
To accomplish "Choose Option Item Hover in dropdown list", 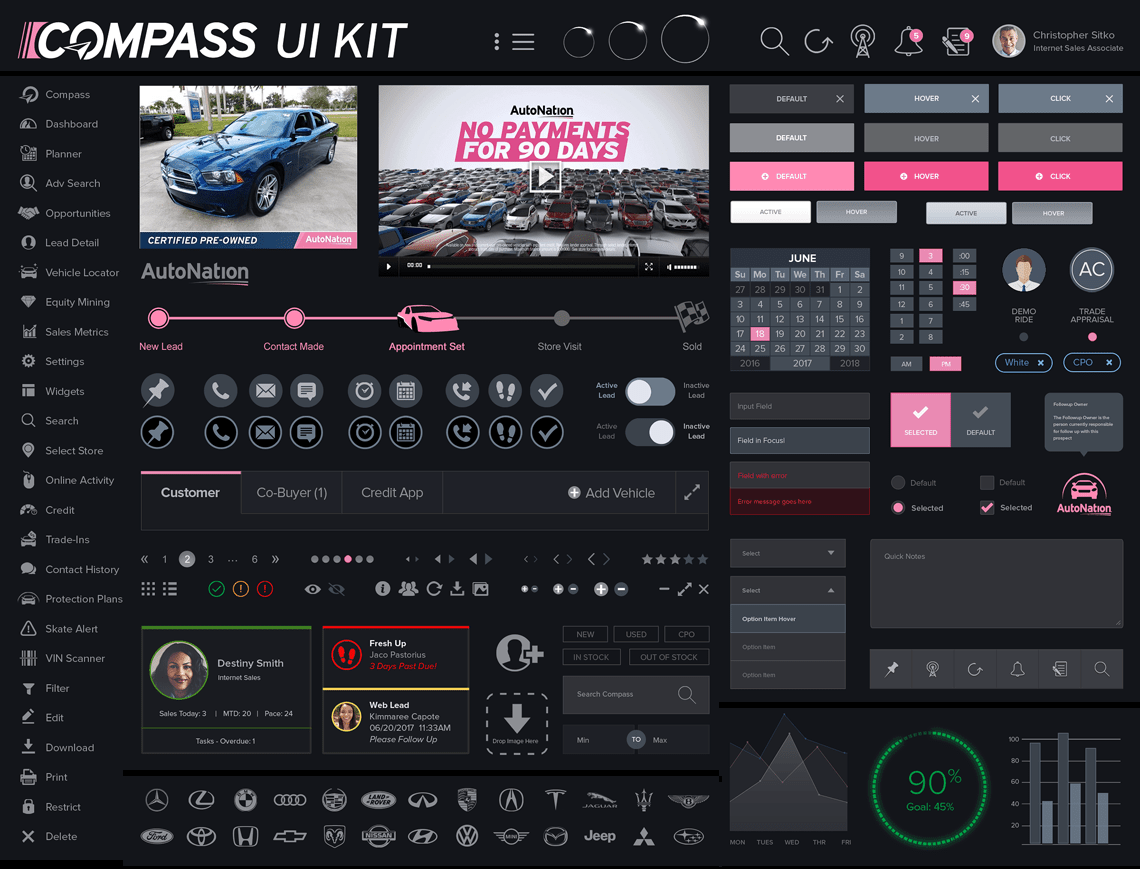I will (787, 619).
